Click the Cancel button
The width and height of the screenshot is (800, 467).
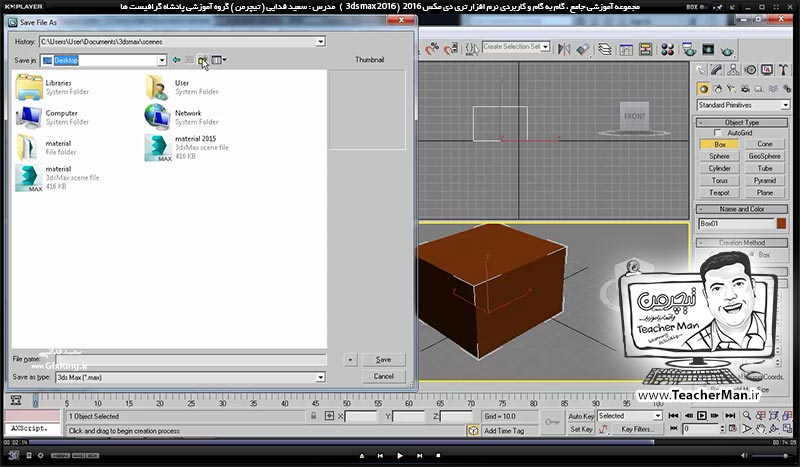[x=384, y=377]
